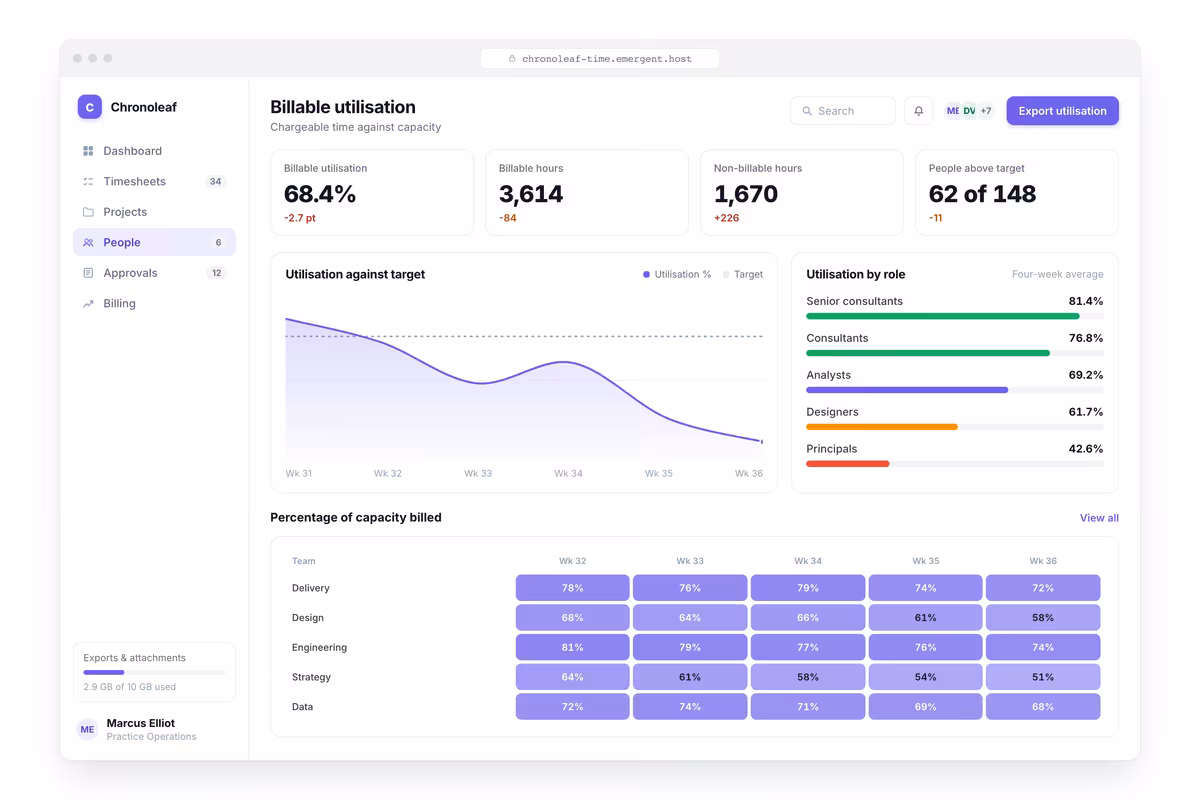Select the Delivery team row label
Viewport: 1200px width, 800px height.
(x=311, y=588)
